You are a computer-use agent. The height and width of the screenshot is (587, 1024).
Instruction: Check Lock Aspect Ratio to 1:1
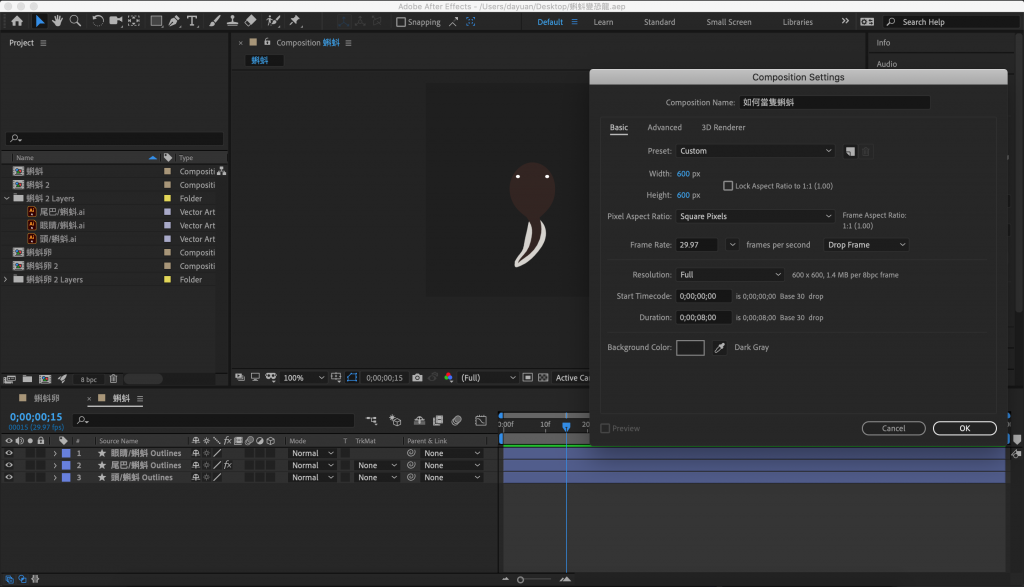point(727,186)
